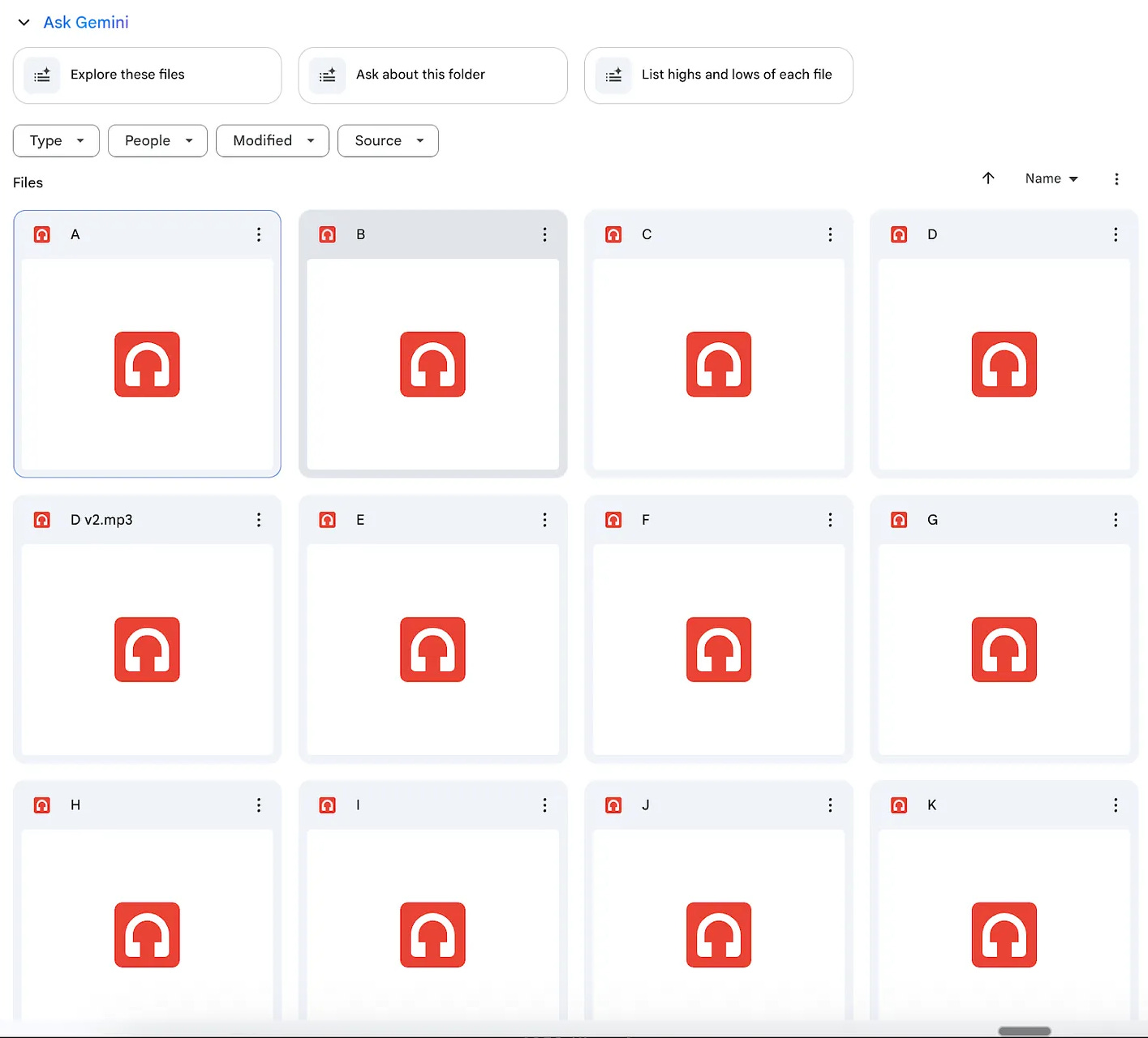The height and width of the screenshot is (1038, 1148).
Task: Select the large thumbnail of file F
Action: pyautogui.click(x=718, y=650)
